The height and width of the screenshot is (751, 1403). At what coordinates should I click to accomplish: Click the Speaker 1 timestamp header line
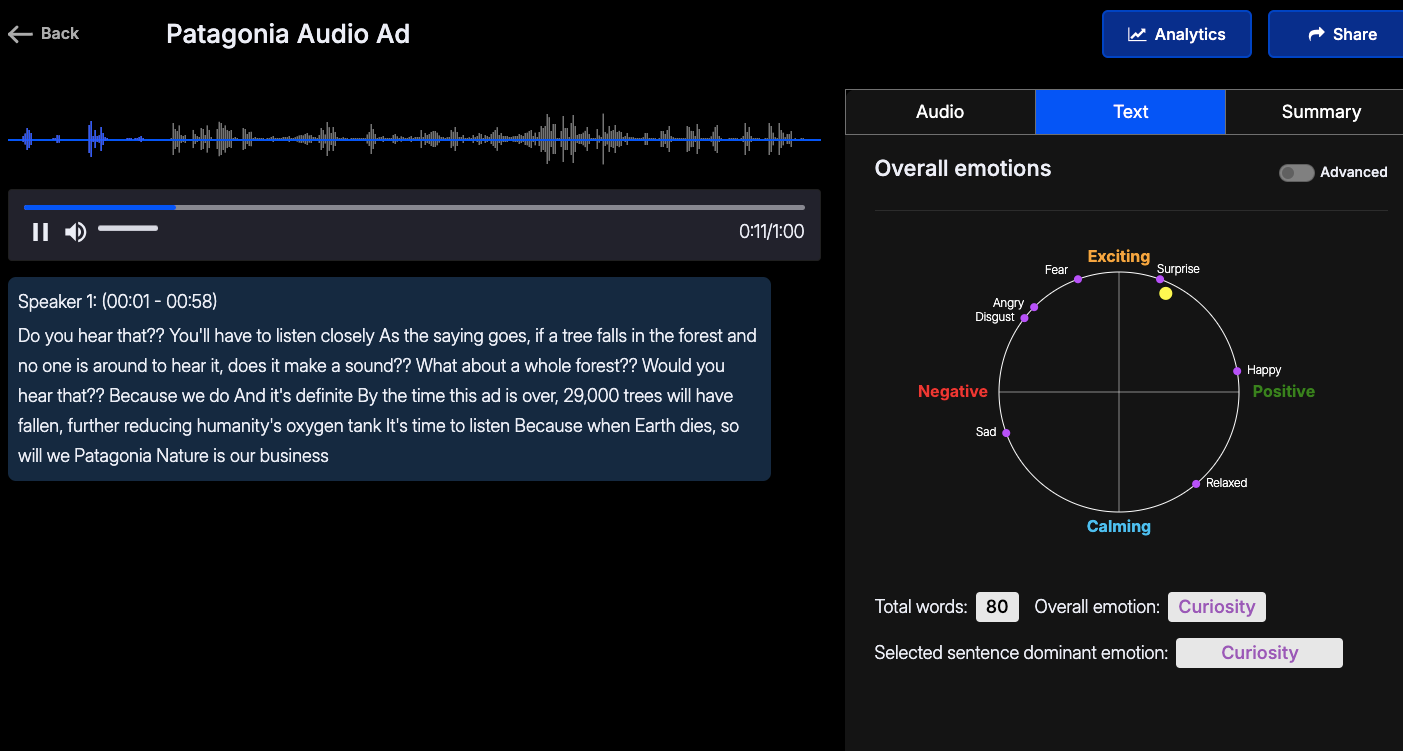(118, 301)
